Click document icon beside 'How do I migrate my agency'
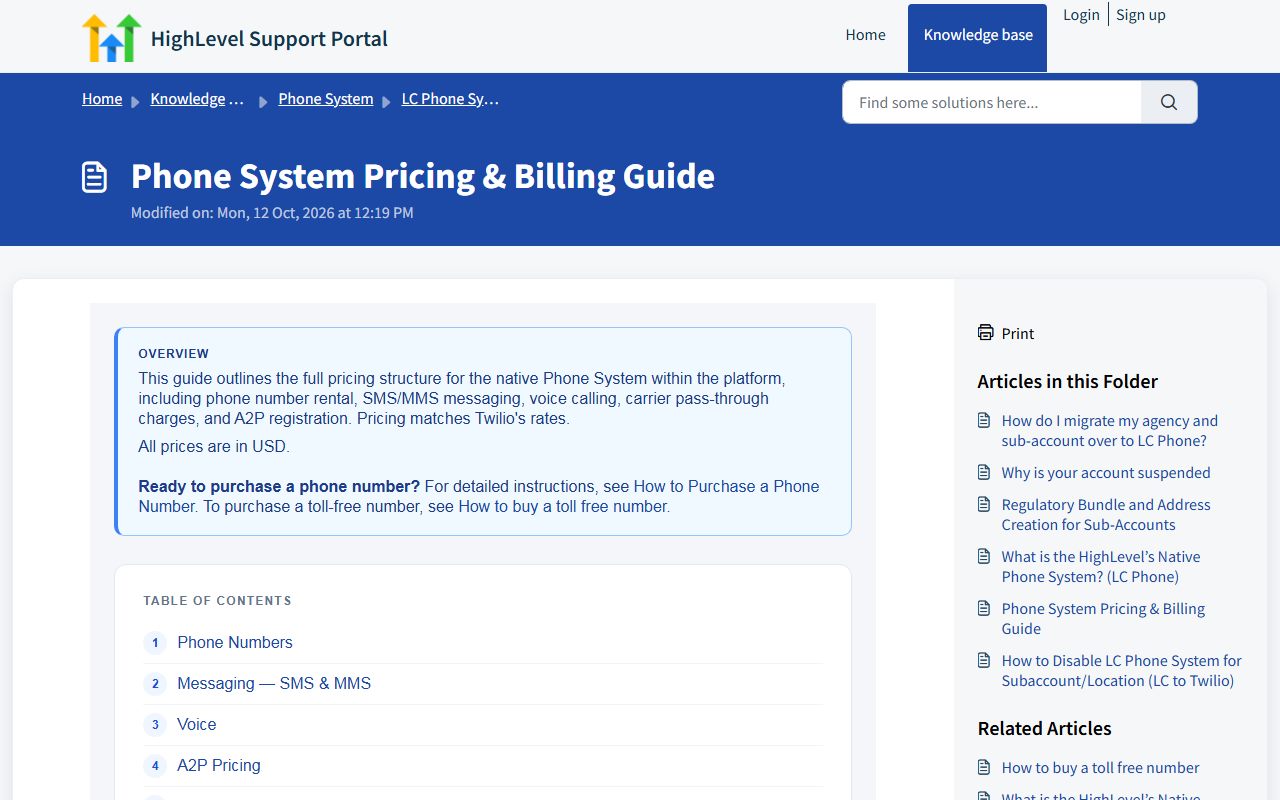The width and height of the screenshot is (1280, 800). tap(984, 420)
